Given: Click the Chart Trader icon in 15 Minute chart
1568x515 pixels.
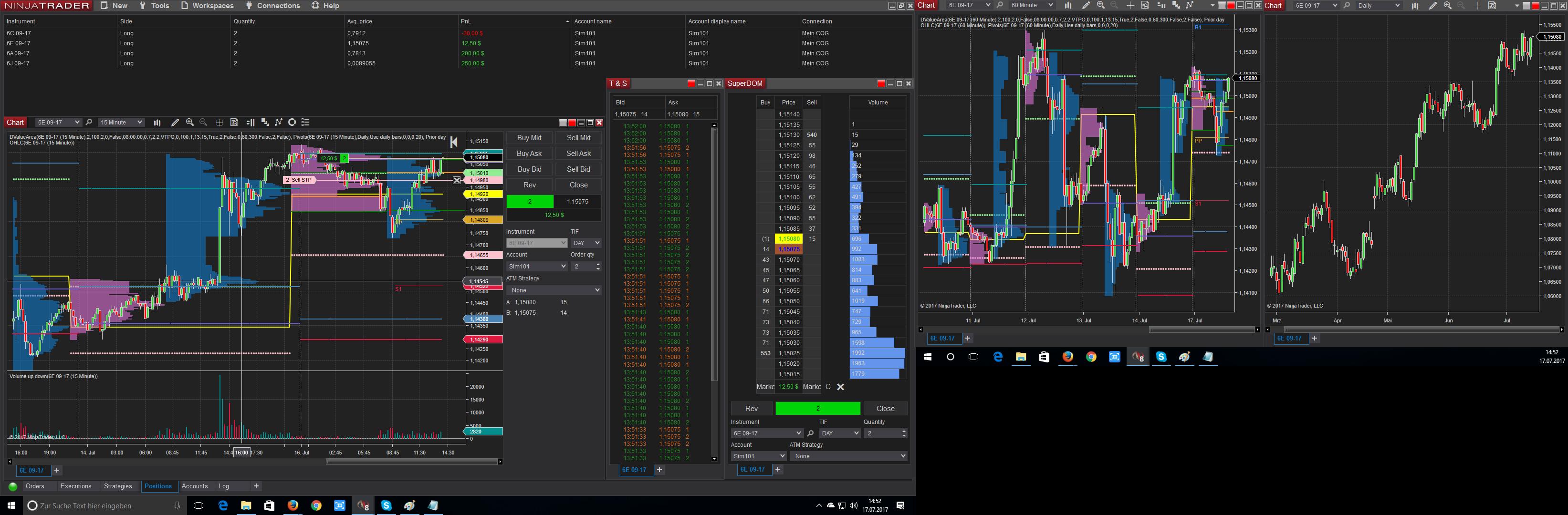Looking at the screenshot, I should 250,122.
